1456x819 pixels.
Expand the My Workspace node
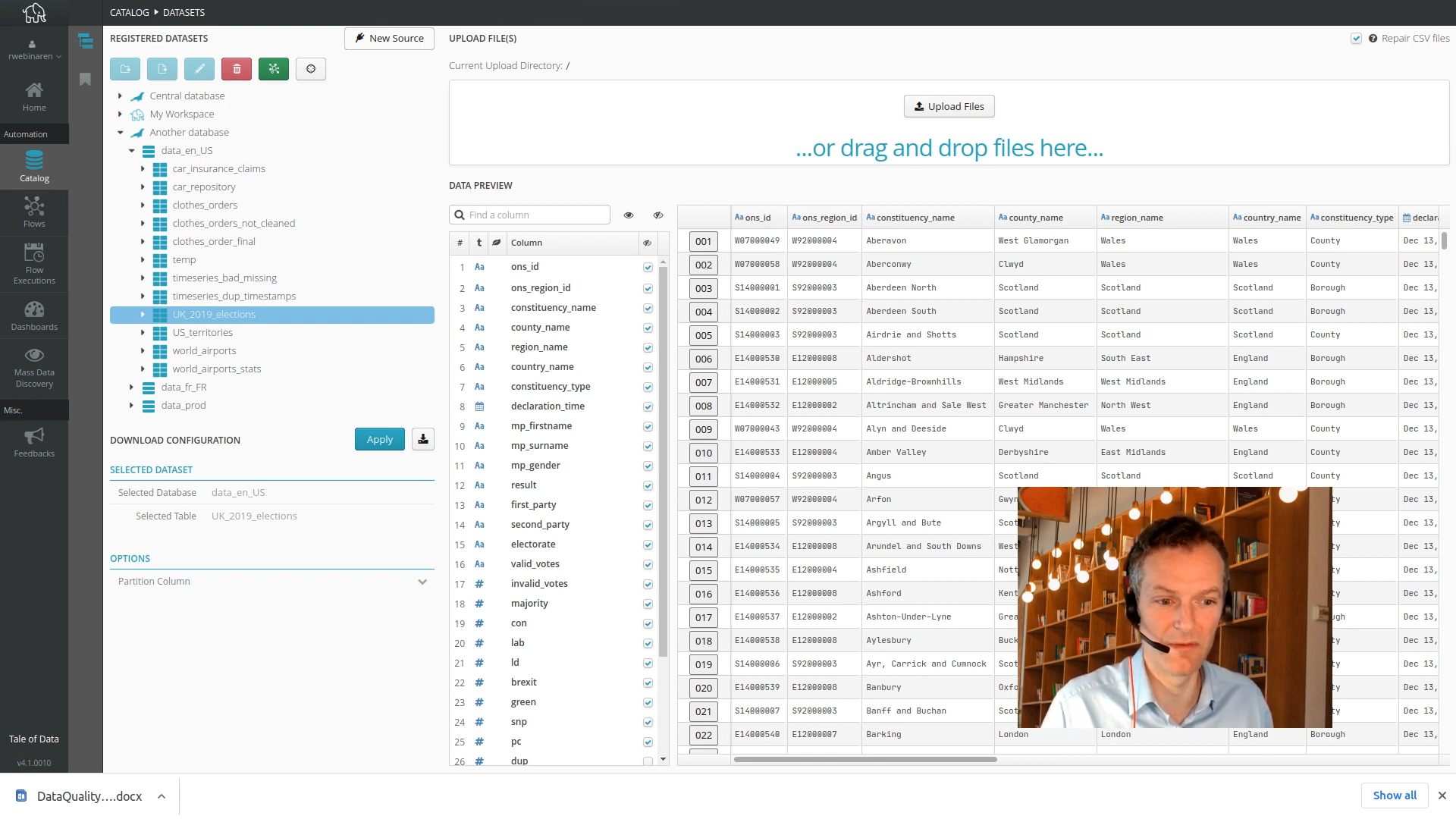120,114
